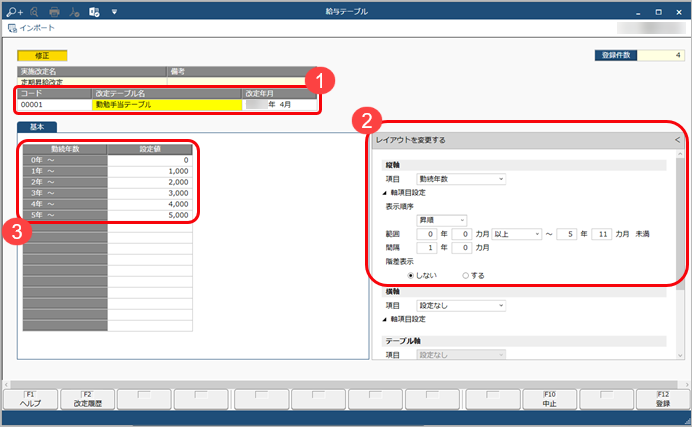This screenshot has height=427, width=692.
Task: Collapse the layout panel with < arrow
Action: [x=677, y=141]
